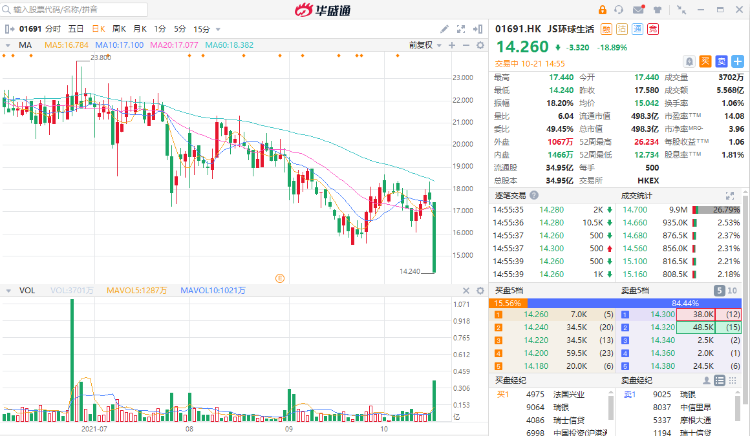Click the orange lock icon in title bar
Viewport: 750px width, 436px height.
point(602,10)
